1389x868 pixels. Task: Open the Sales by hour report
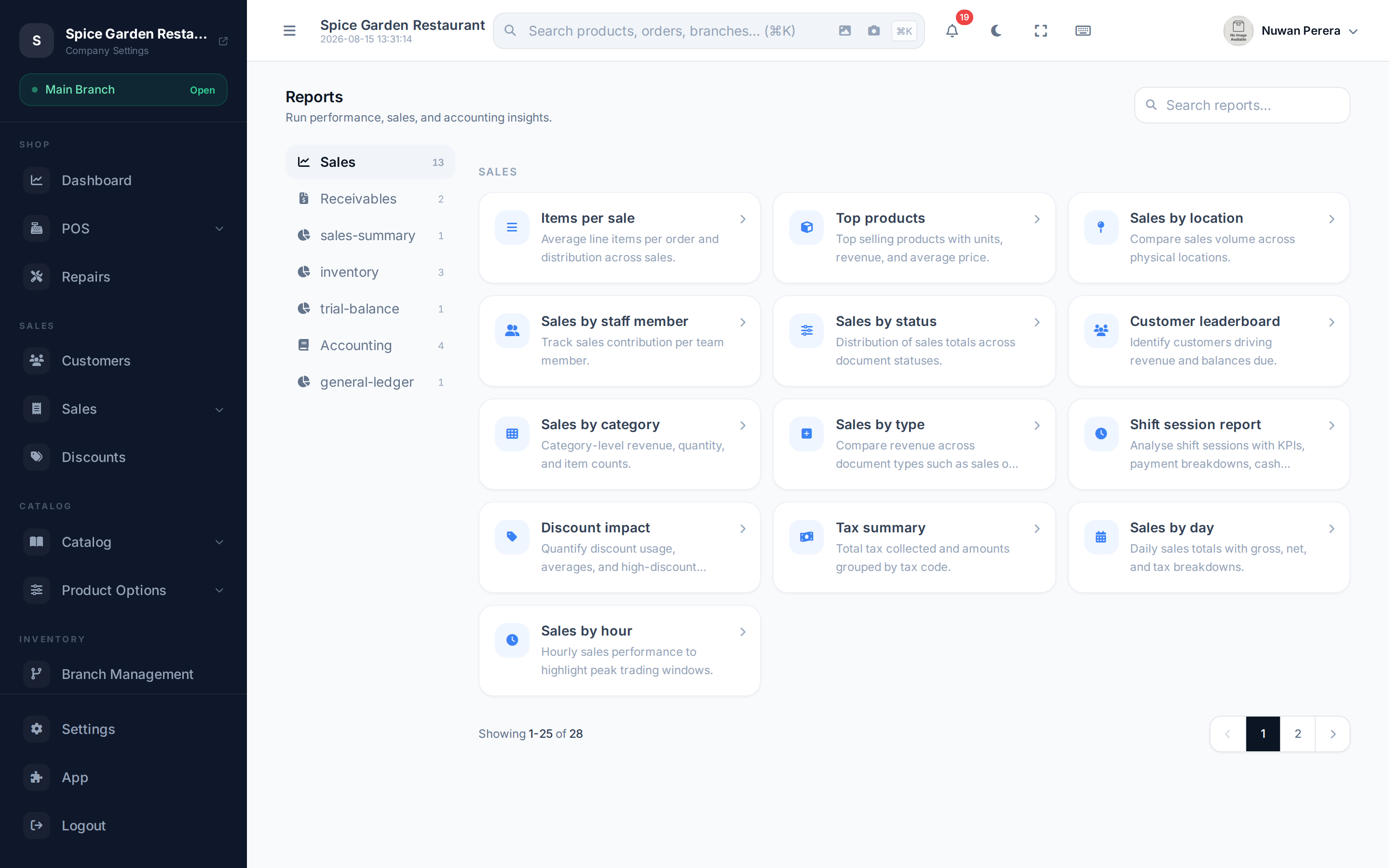[619, 651]
